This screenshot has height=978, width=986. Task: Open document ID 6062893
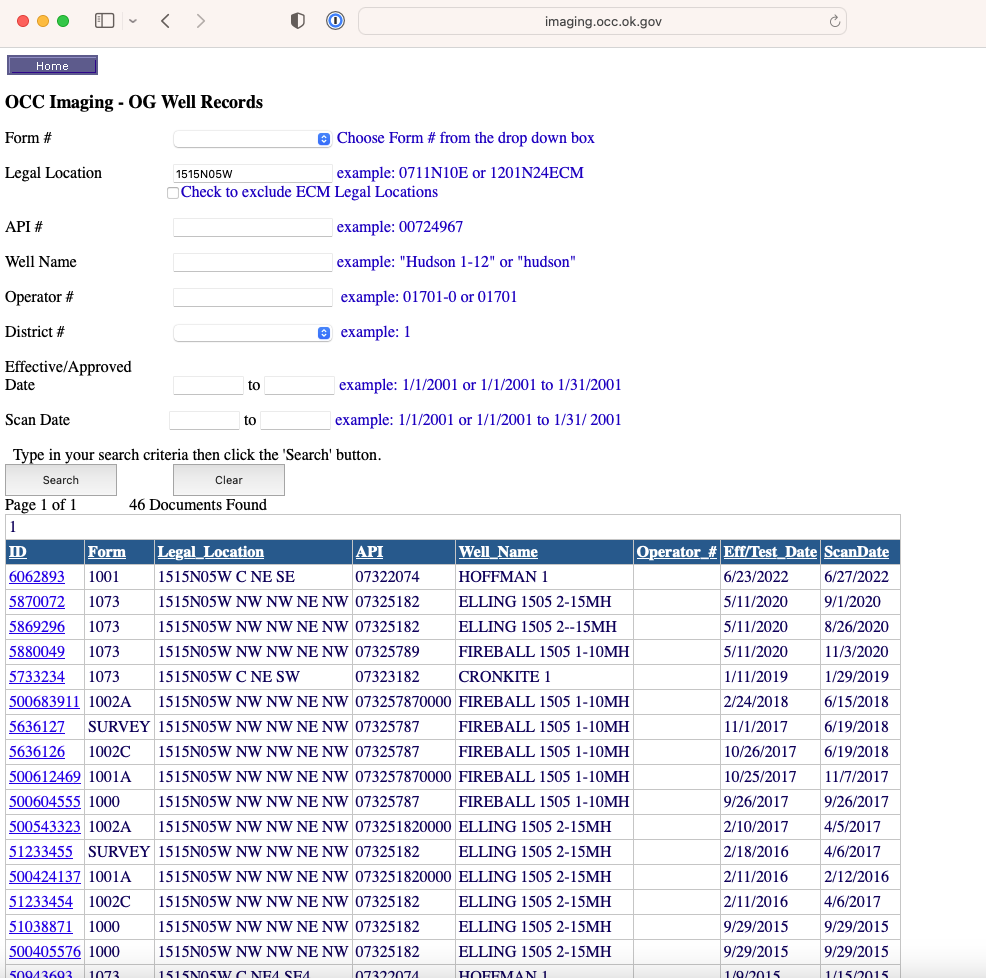click(x=37, y=577)
